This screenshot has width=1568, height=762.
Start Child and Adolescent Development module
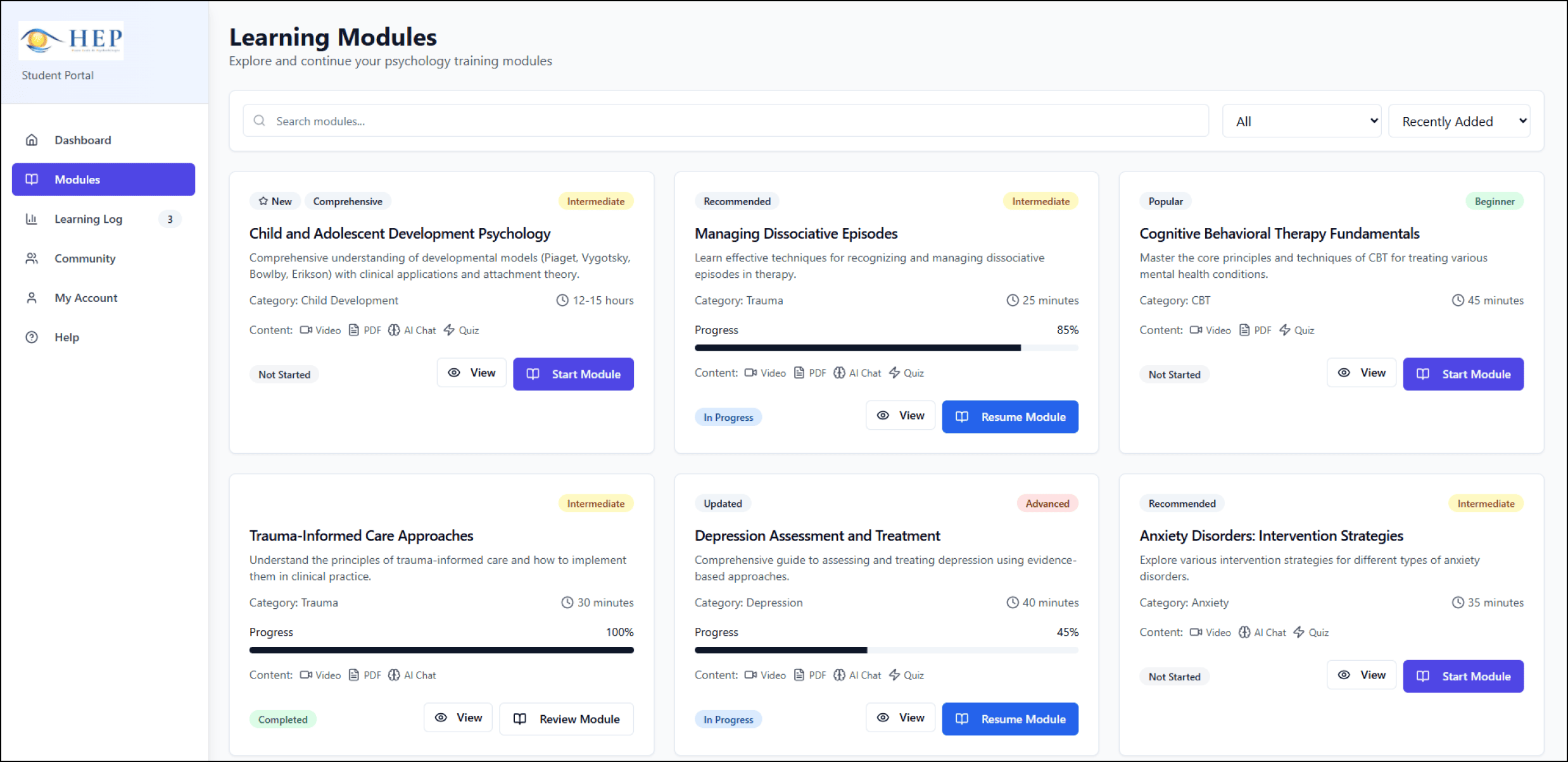pos(573,374)
